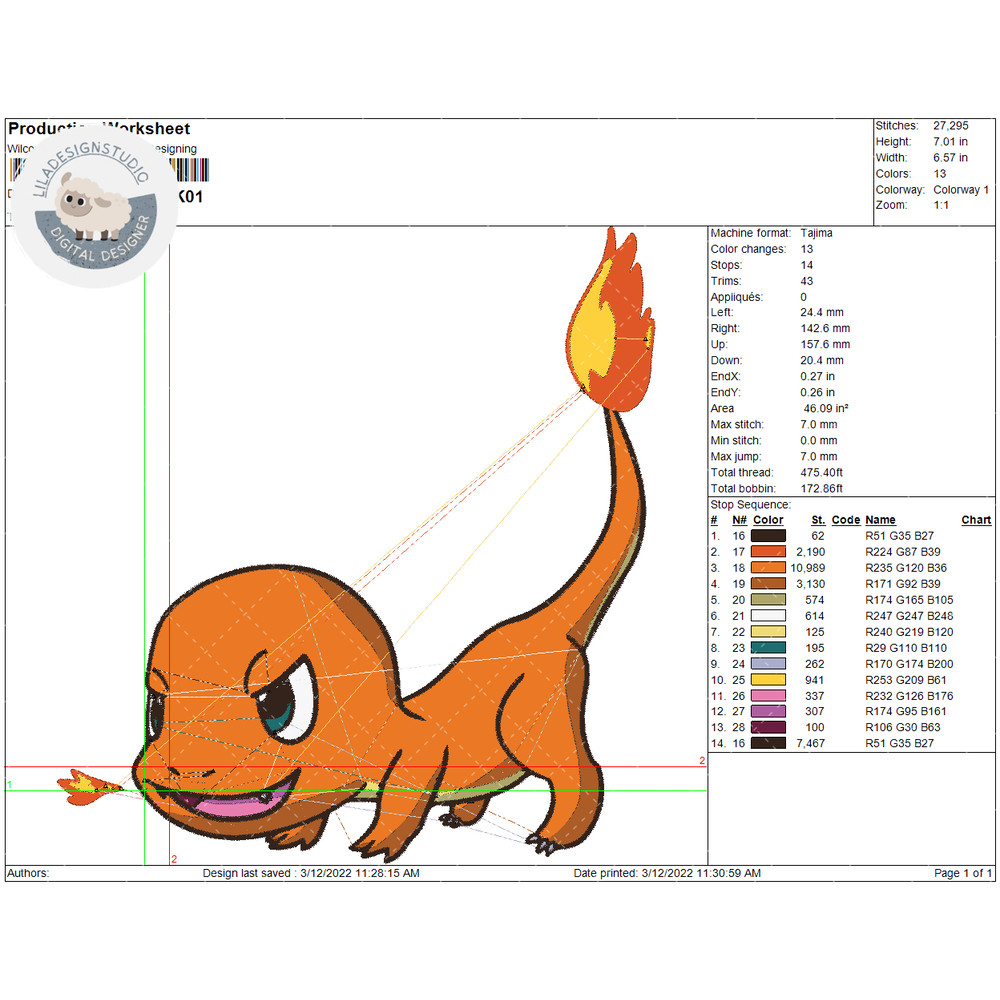Click the Name column header
The height and width of the screenshot is (1000, 1000).
[880, 520]
